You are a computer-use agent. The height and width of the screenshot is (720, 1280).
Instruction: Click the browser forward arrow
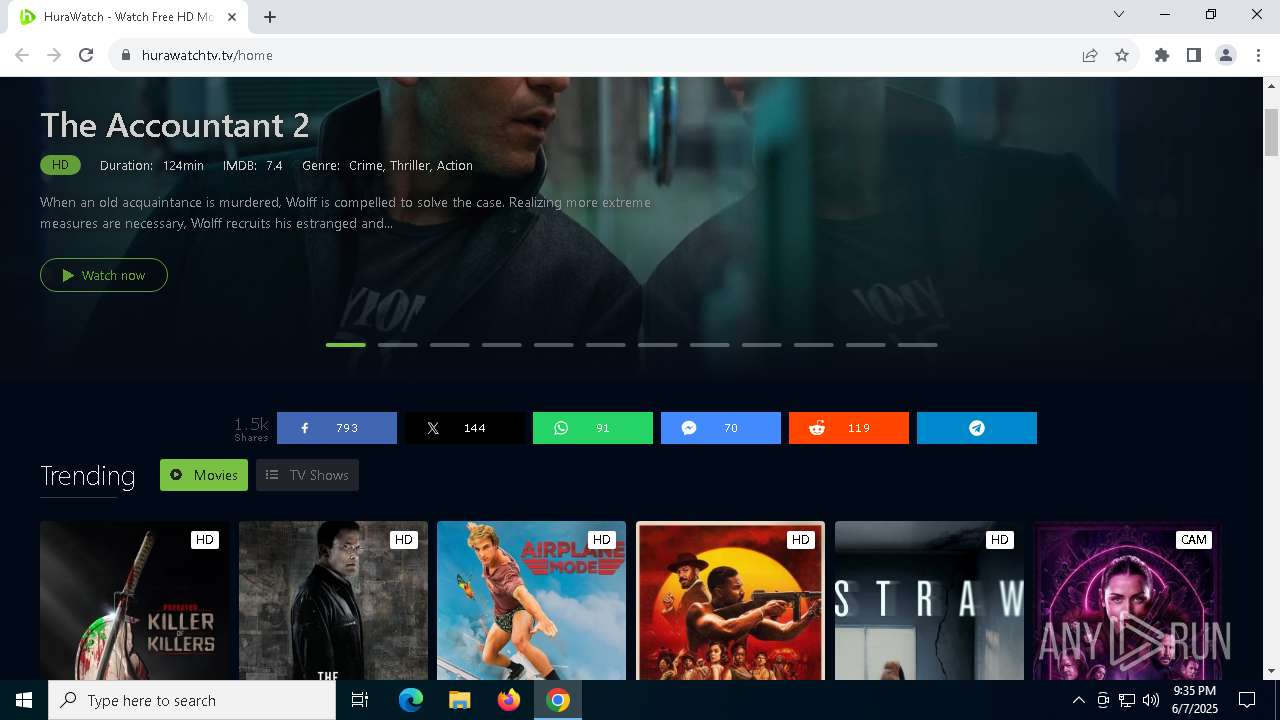[54, 55]
